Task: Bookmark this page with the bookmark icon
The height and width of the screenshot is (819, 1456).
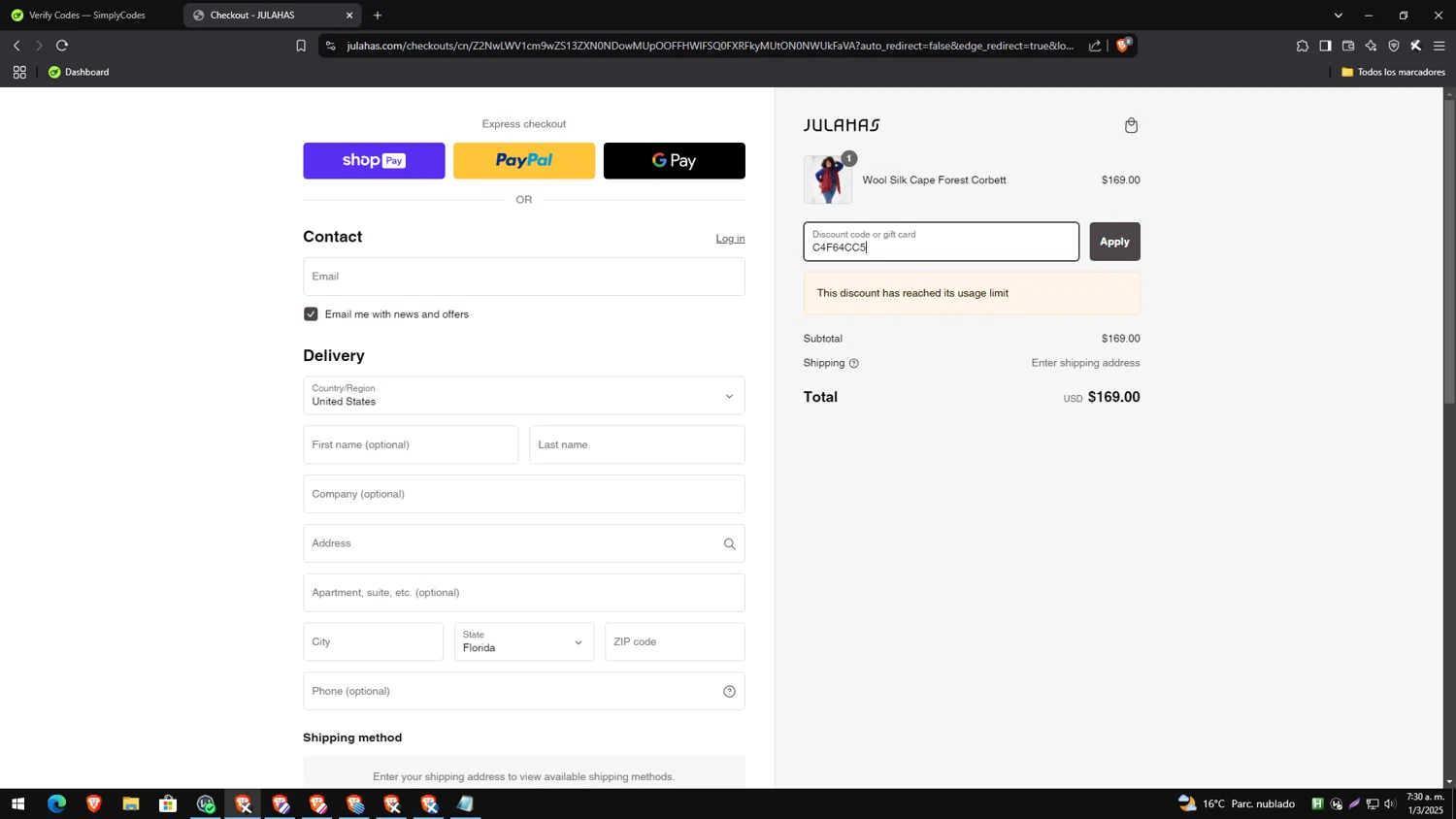Action: pos(301,46)
